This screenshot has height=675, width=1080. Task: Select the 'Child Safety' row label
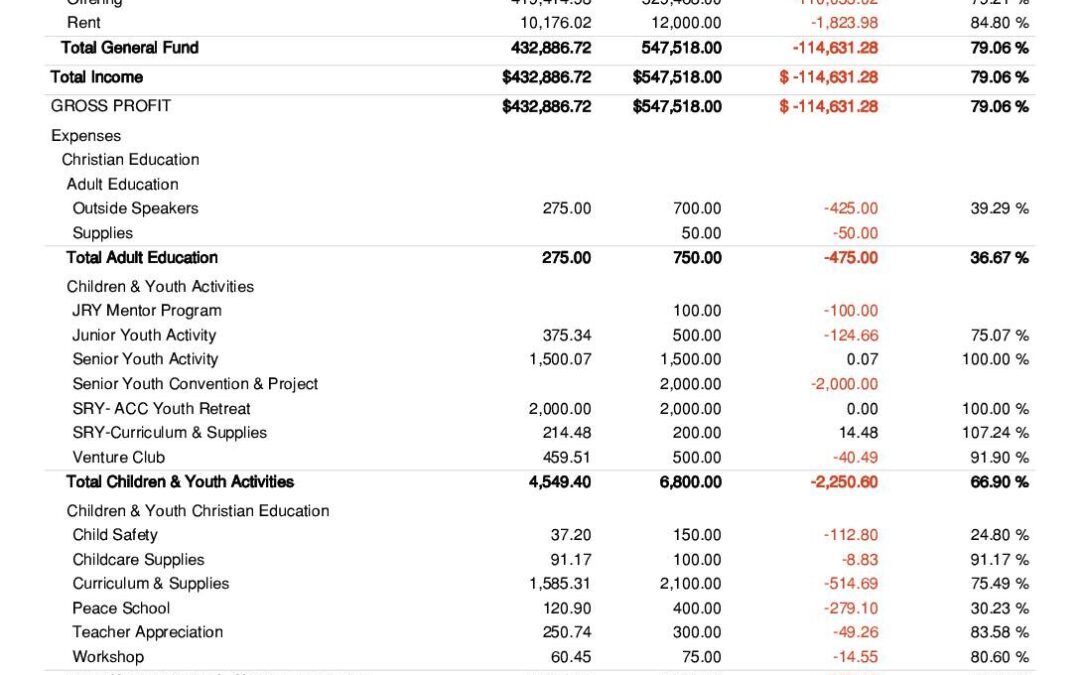[115, 535]
